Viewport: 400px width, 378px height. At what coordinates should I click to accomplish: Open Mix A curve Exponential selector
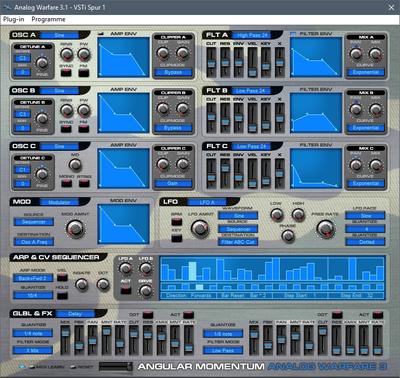click(366, 72)
